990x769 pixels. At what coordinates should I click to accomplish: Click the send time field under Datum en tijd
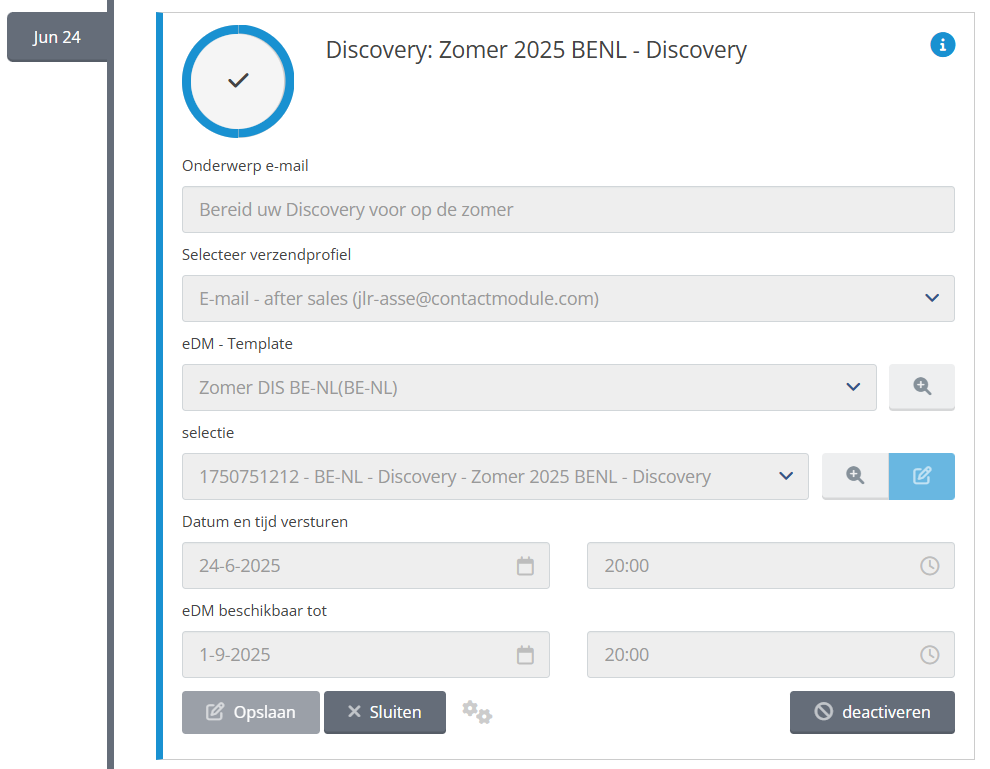click(770, 566)
